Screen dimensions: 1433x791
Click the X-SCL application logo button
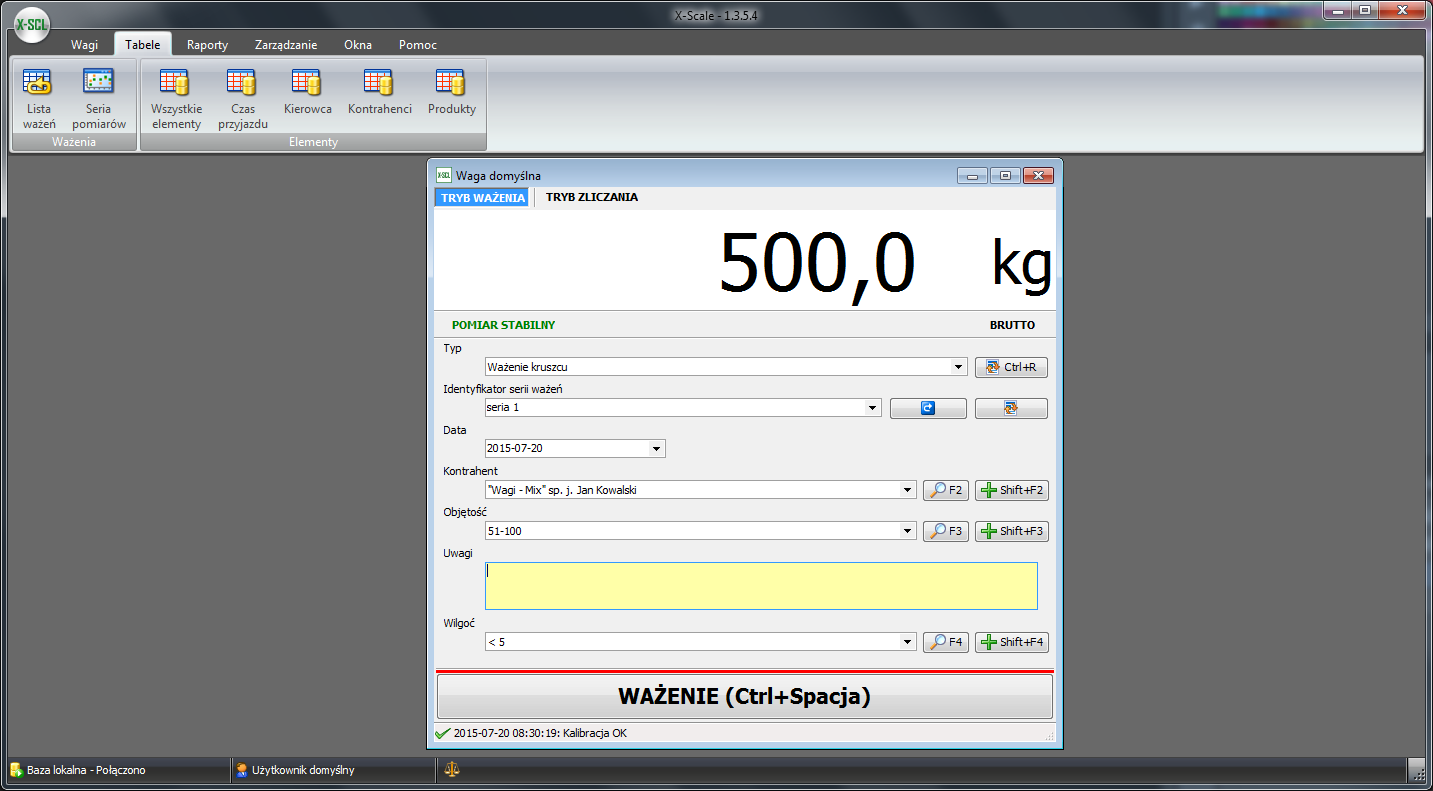click(32, 24)
